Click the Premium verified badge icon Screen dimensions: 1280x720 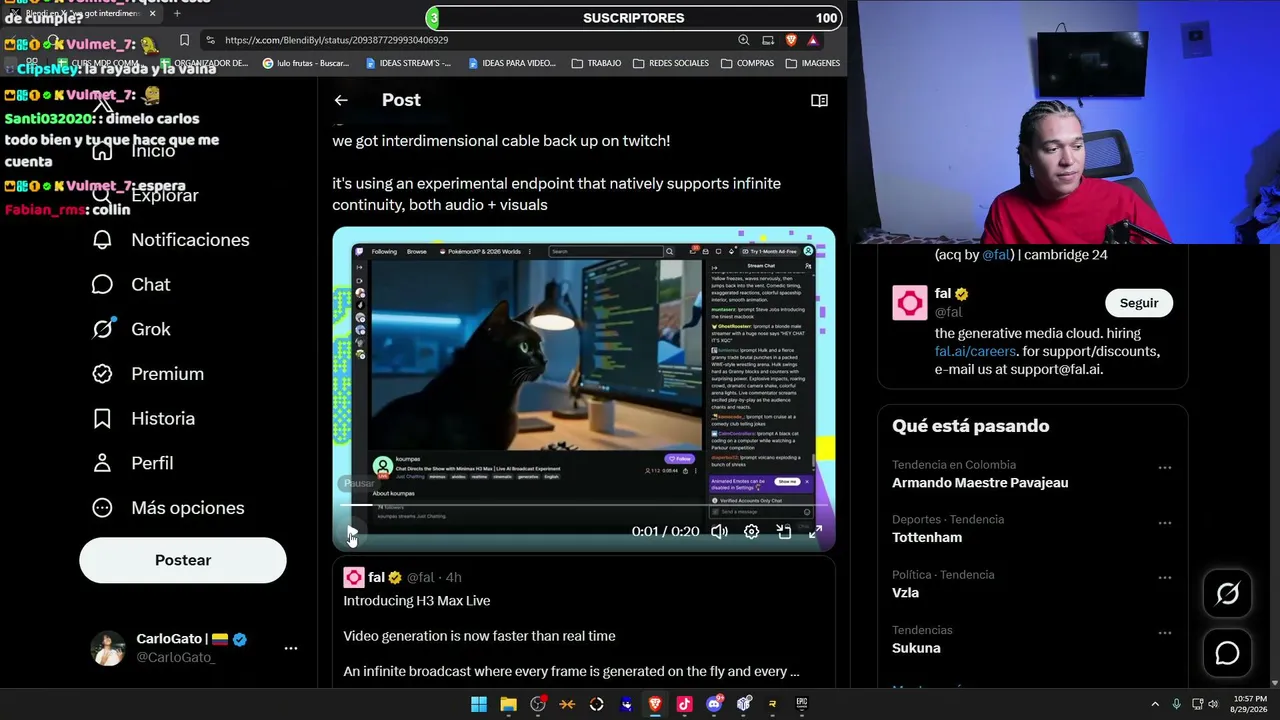tap(102, 374)
